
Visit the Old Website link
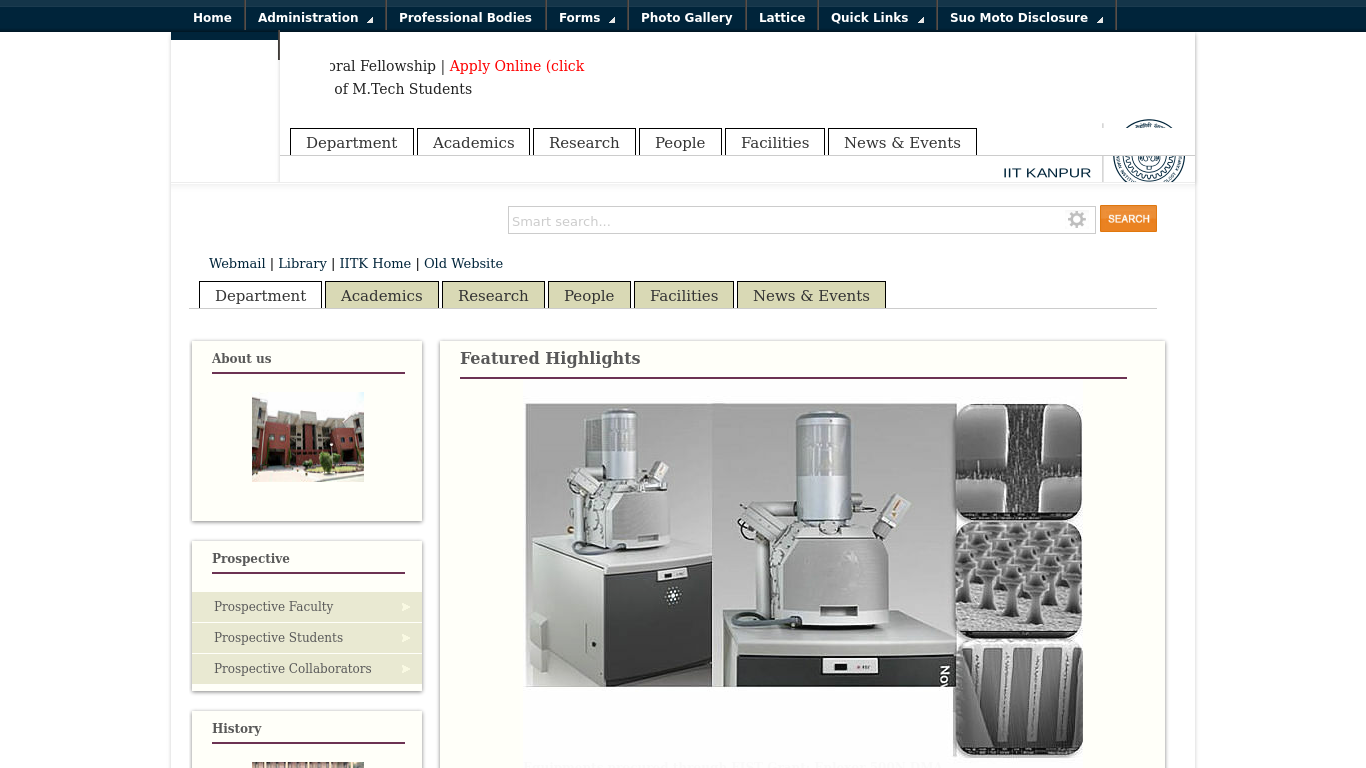pos(463,263)
